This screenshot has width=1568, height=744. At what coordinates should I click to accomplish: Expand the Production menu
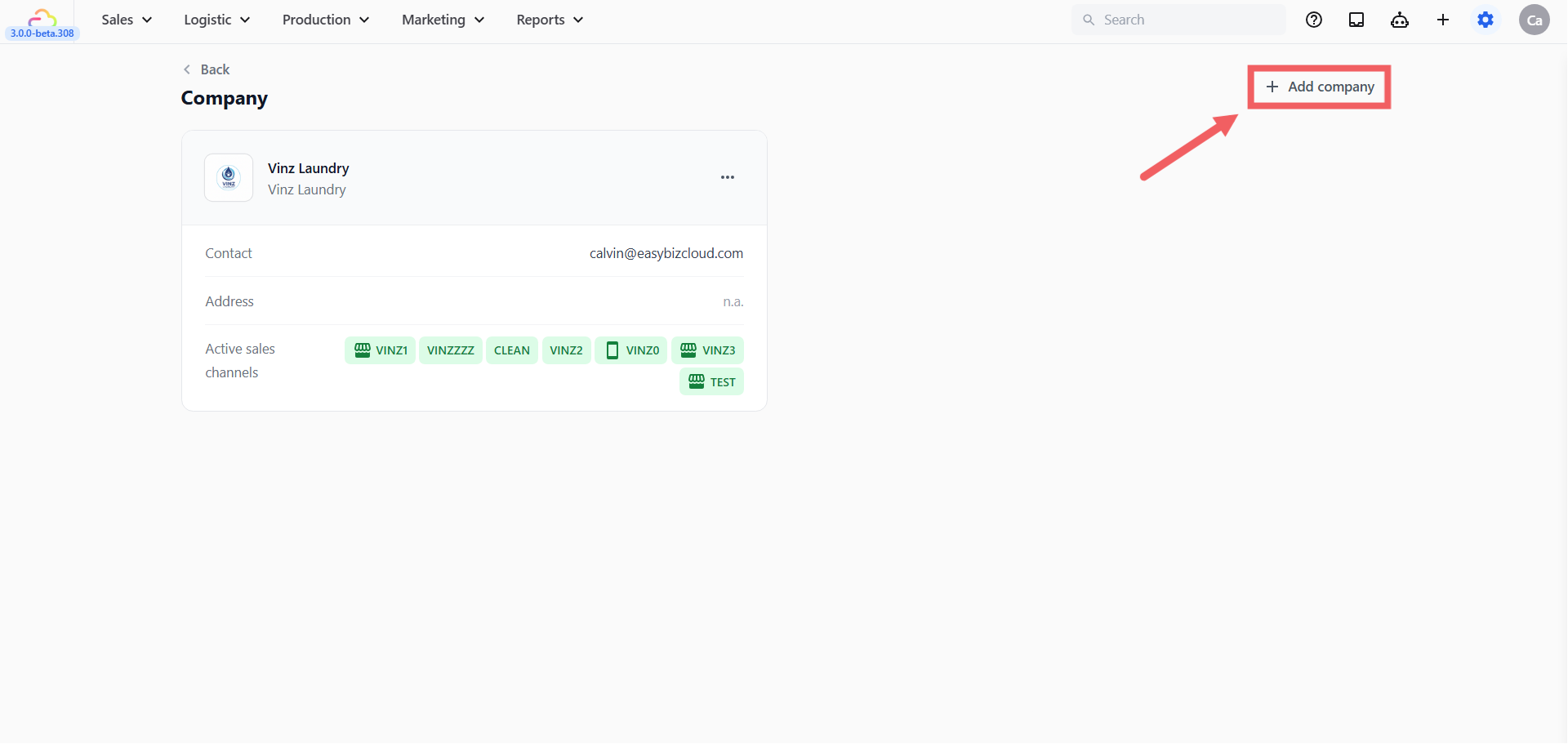tap(326, 20)
